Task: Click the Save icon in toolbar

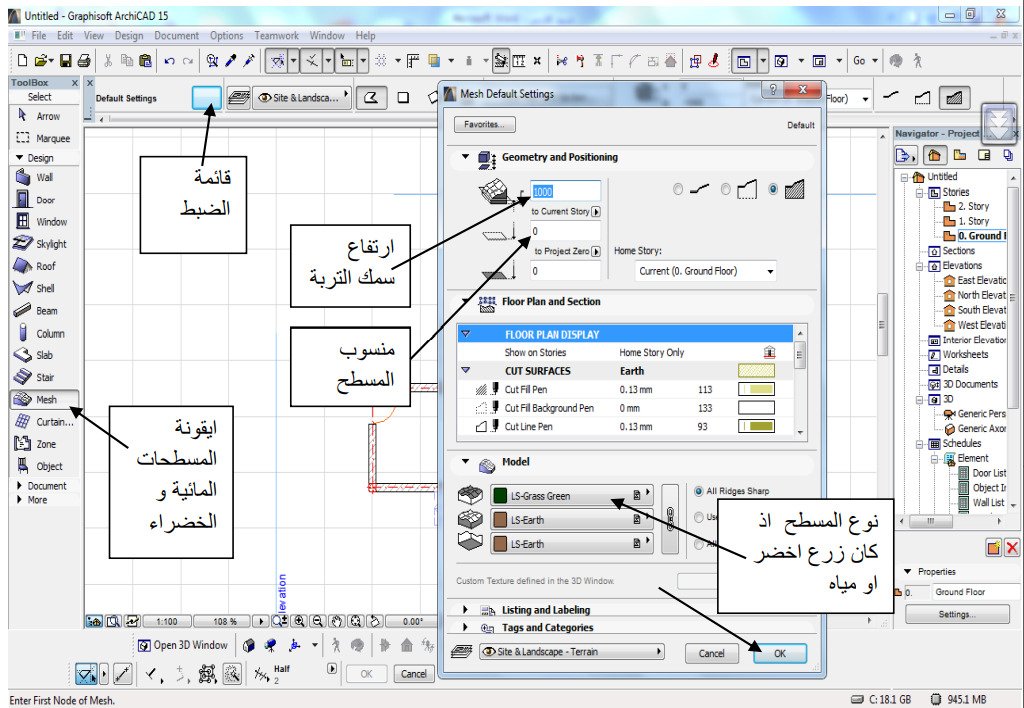Action: pos(66,61)
